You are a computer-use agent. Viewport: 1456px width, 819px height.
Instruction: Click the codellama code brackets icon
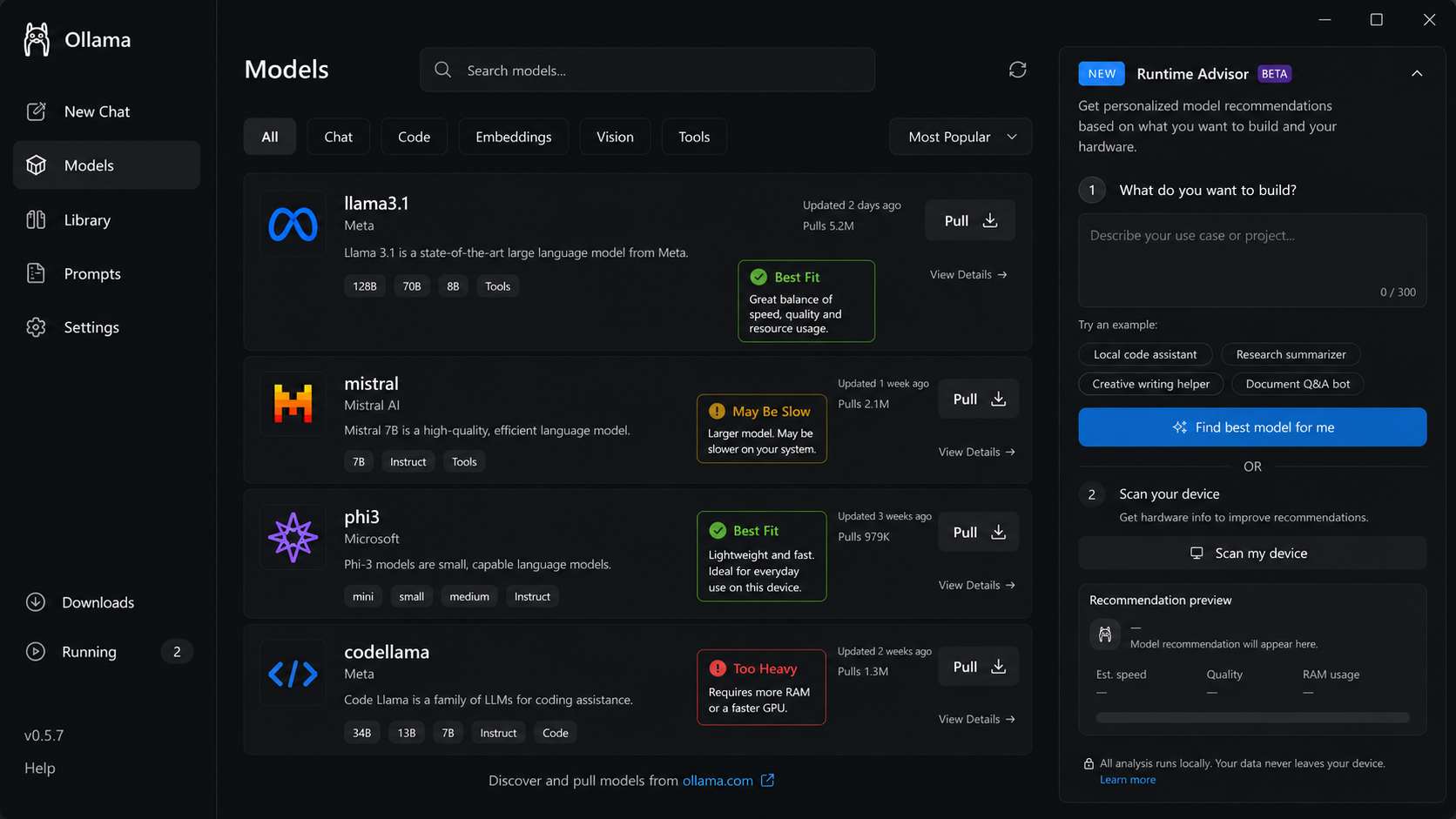point(293,673)
